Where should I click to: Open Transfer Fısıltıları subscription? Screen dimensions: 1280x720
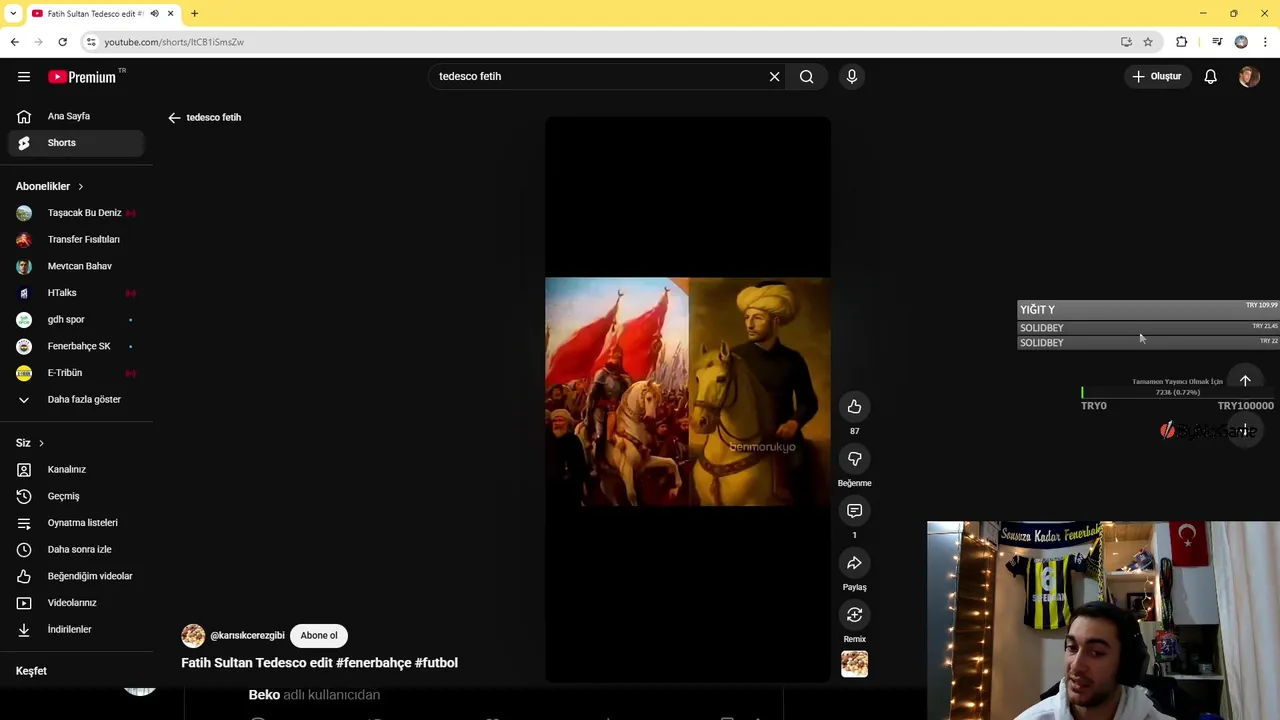click(76, 239)
